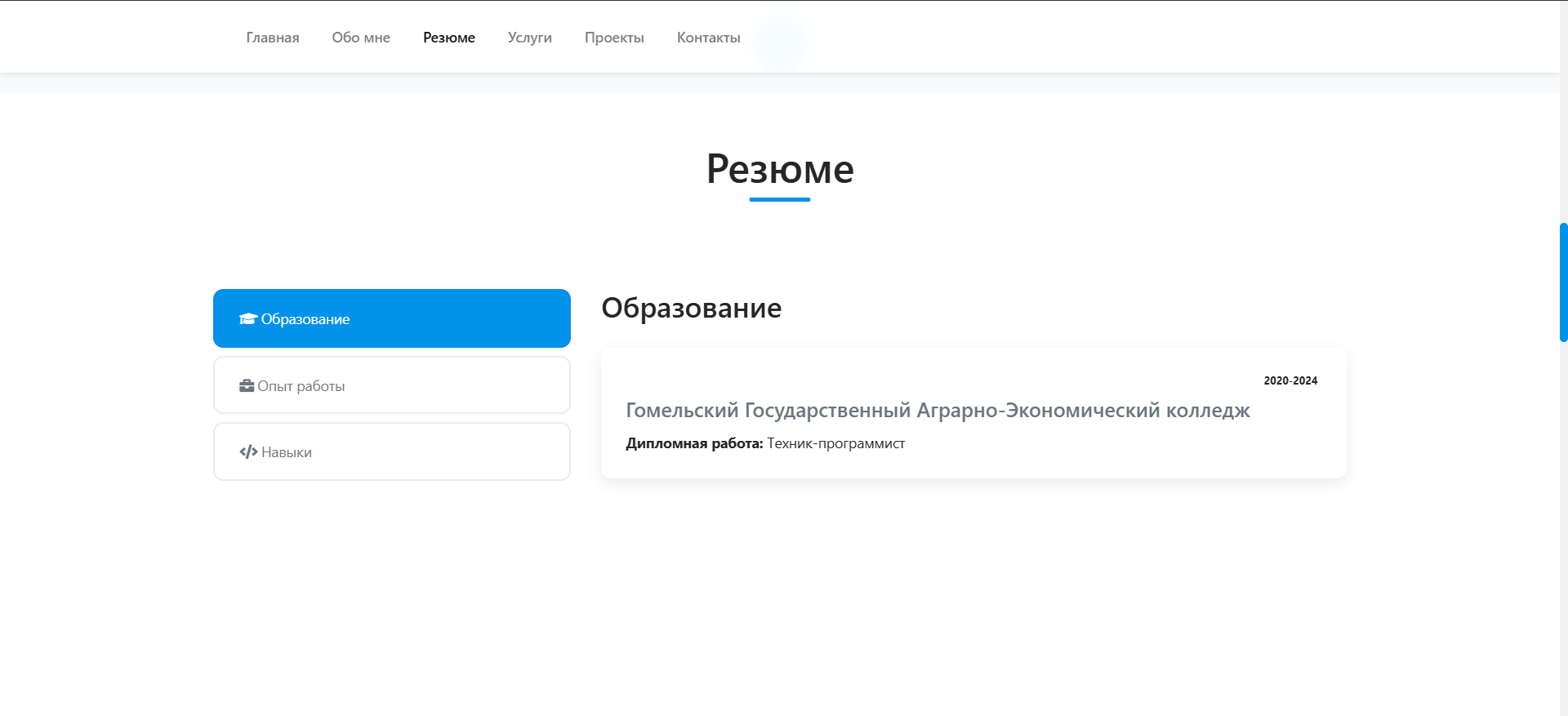Go to Главная in the navigation bar
This screenshot has width=1568, height=716.
[x=273, y=38]
